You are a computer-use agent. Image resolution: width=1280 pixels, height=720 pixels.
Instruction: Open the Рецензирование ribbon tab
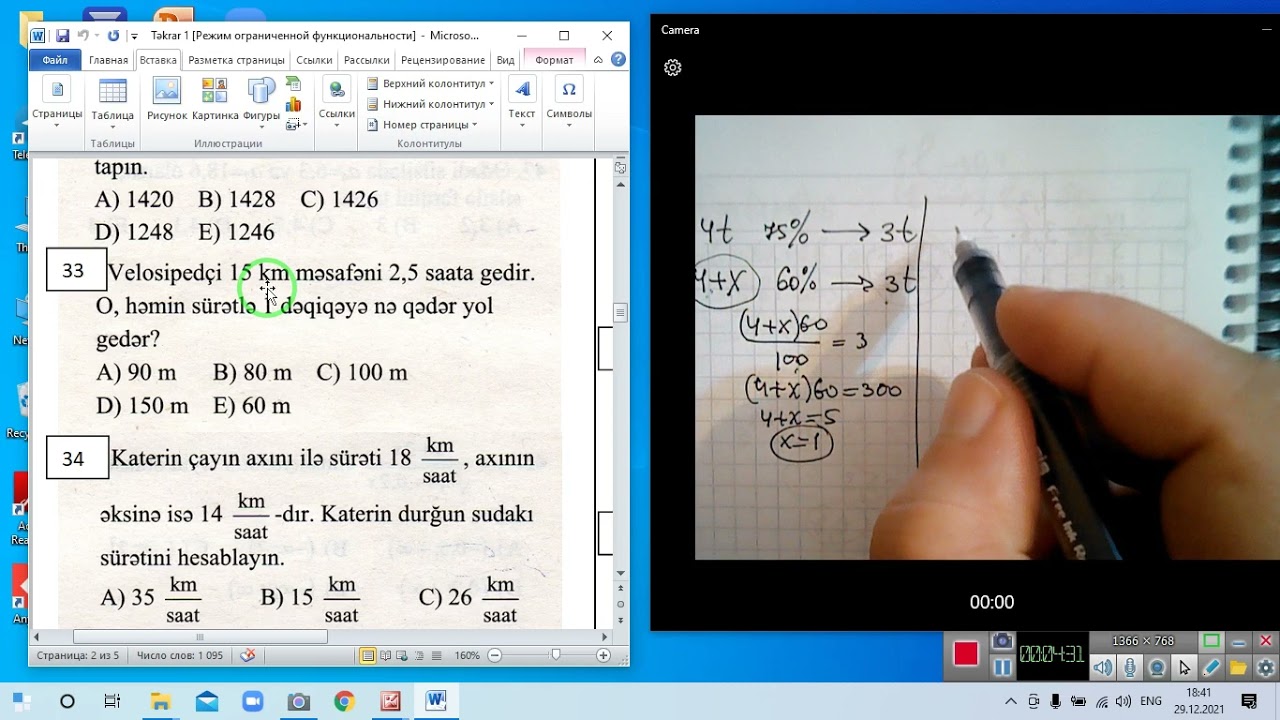(x=443, y=60)
